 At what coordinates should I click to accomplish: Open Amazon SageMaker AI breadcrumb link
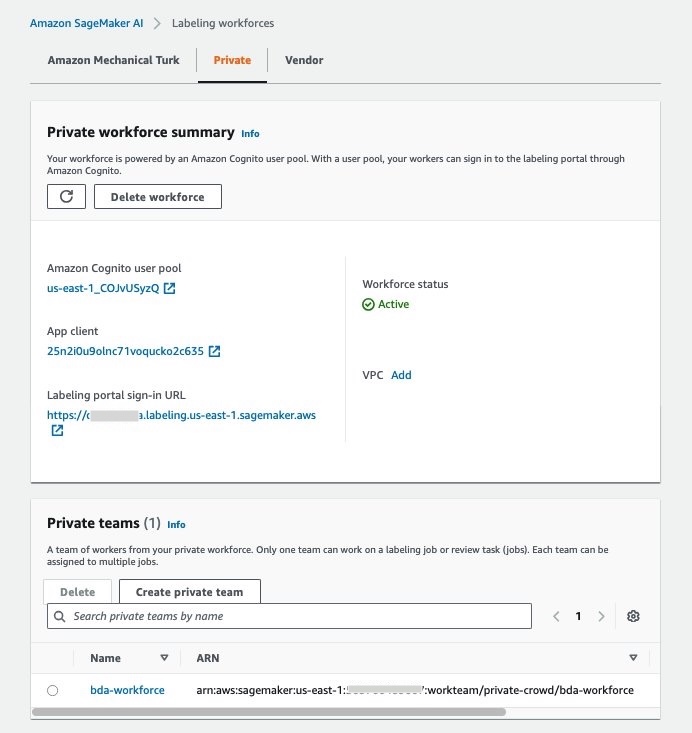(x=86, y=23)
